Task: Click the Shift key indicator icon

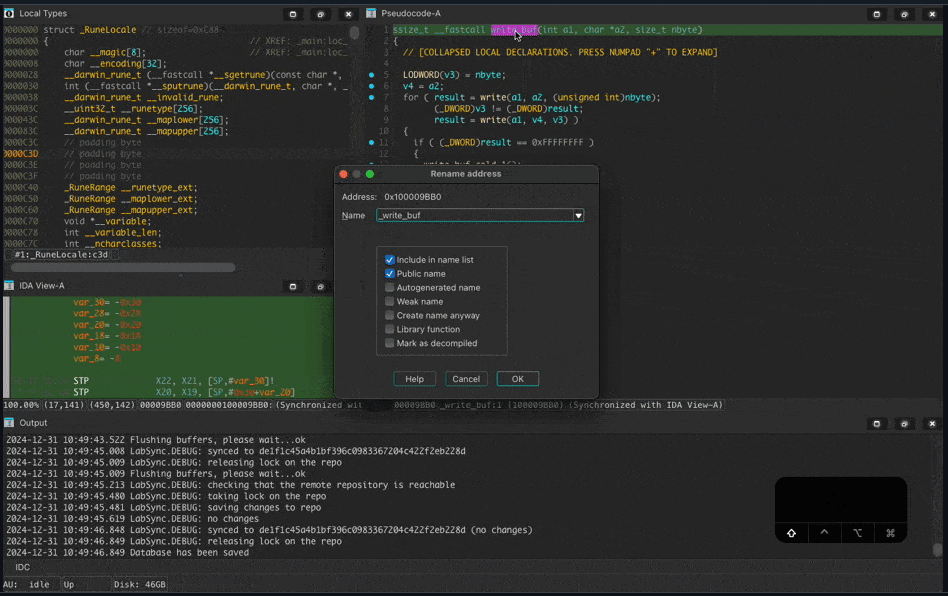Action: coord(791,533)
